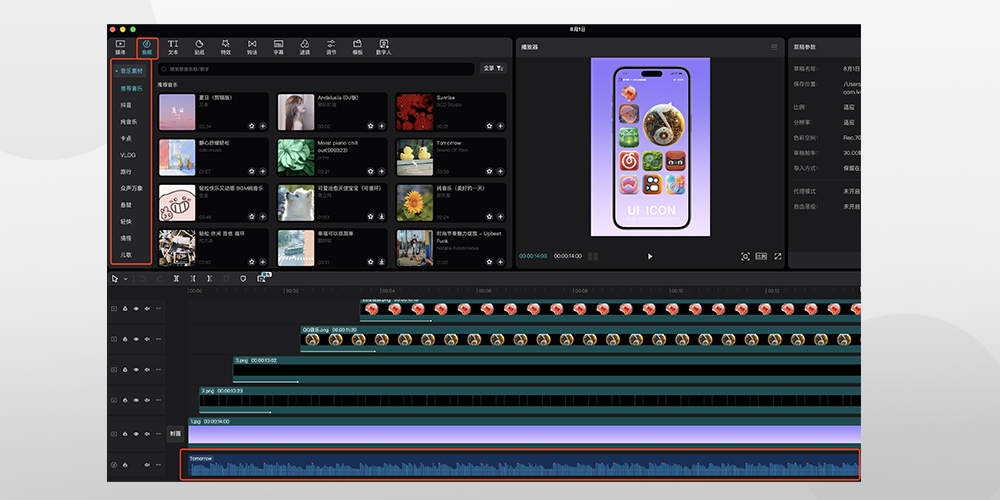1000x500 pixels.
Task: Add Andalusia (DJ版) to timeline
Action: [381, 126]
